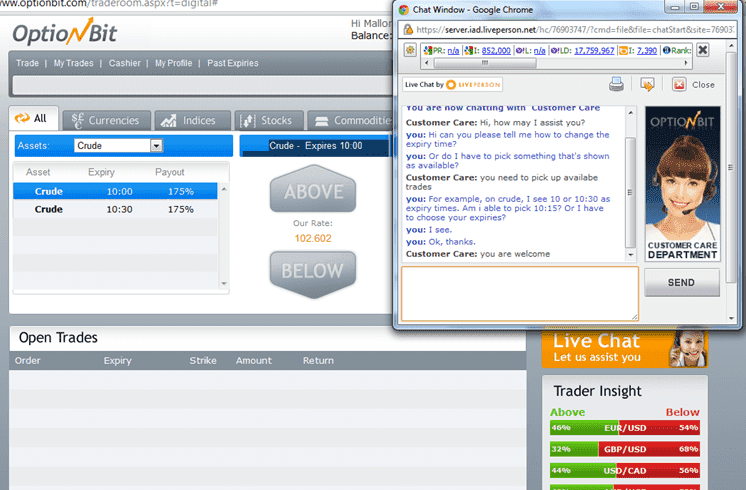
Task: Click the Stocks tab arrows icon
Action: 247,121
